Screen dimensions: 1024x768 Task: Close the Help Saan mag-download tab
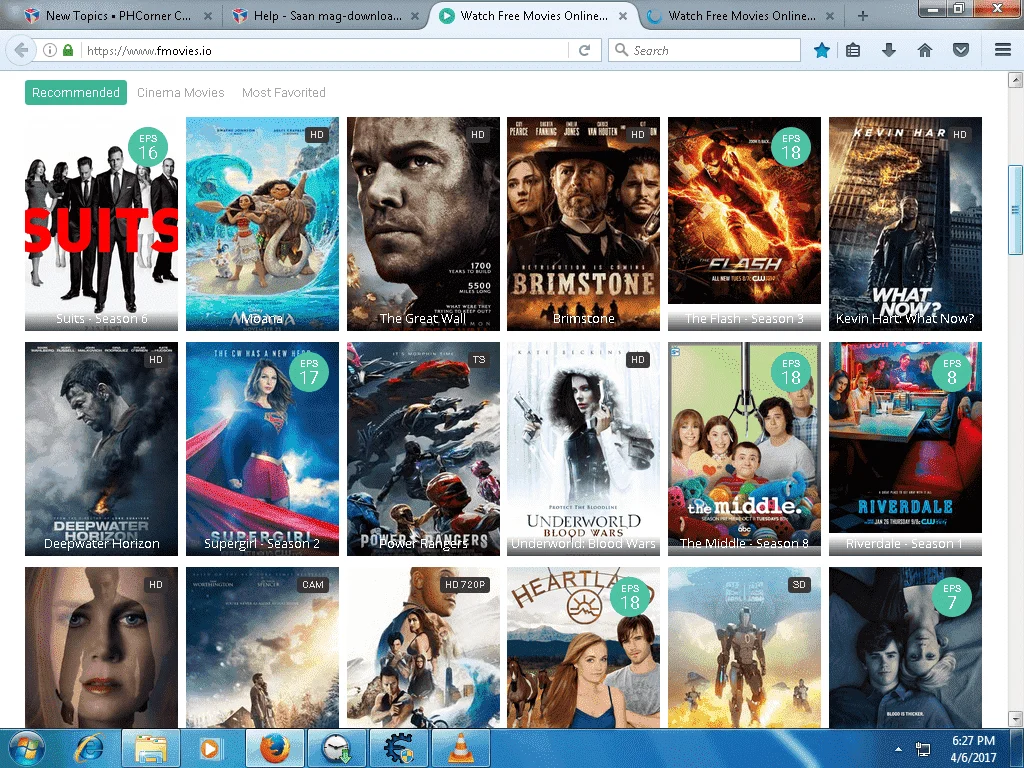[415, 16]
